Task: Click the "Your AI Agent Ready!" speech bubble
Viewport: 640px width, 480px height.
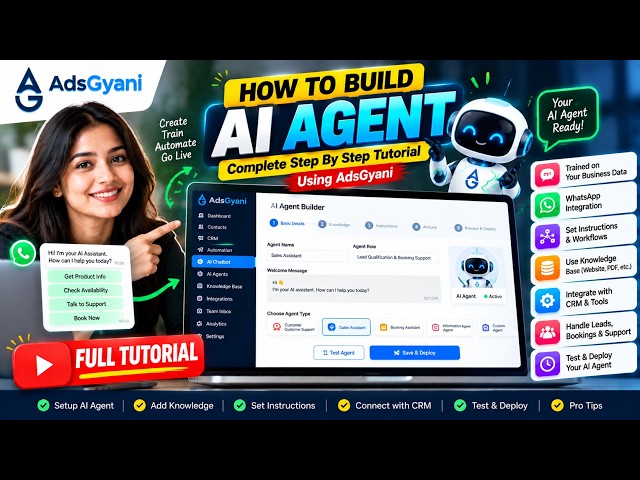Action: pos(567,117)
